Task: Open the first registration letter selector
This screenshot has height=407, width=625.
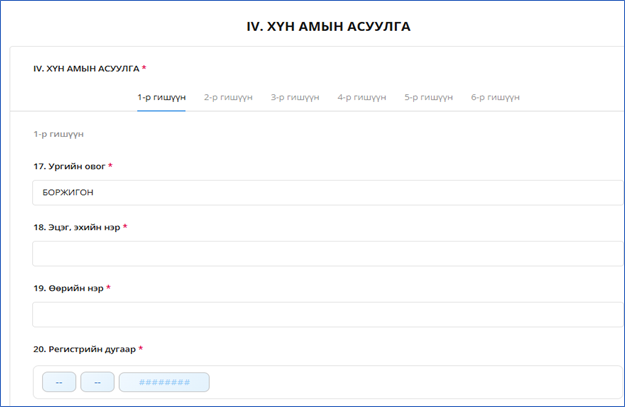Action: coord(59,382)
